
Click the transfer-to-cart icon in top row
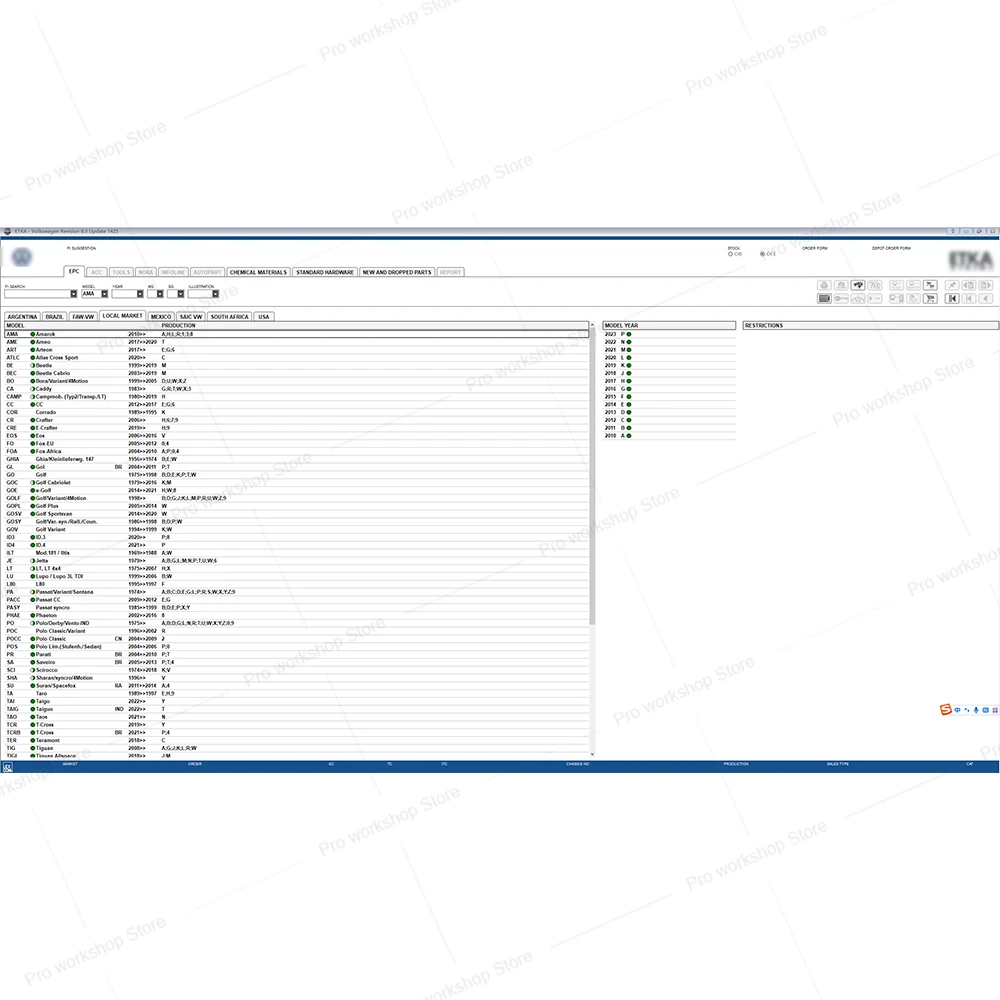click(x=930, y=285)
